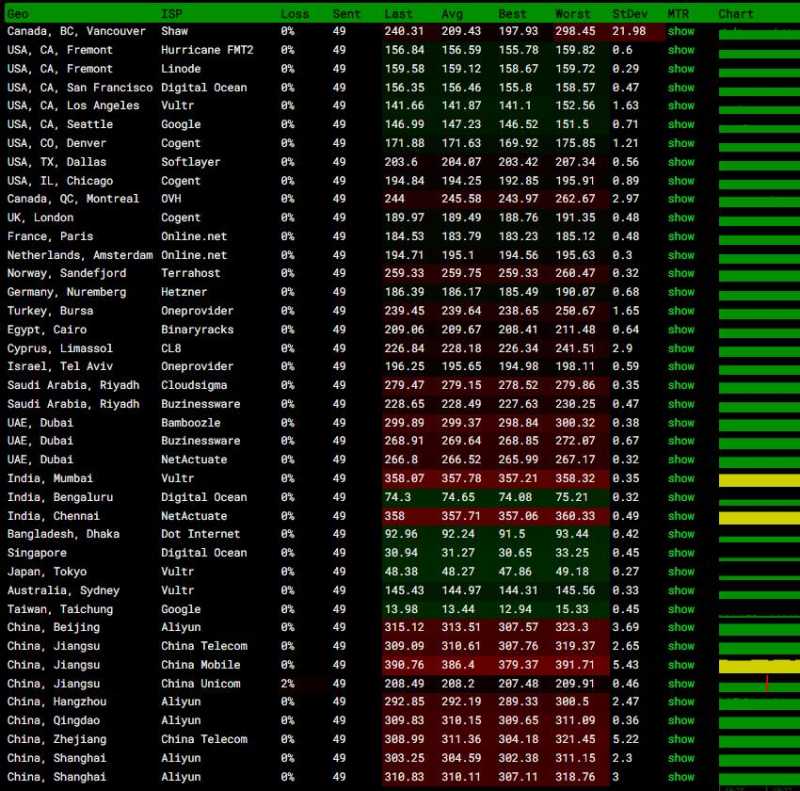Show MTR for Singapore Digital Ocean

681,553
